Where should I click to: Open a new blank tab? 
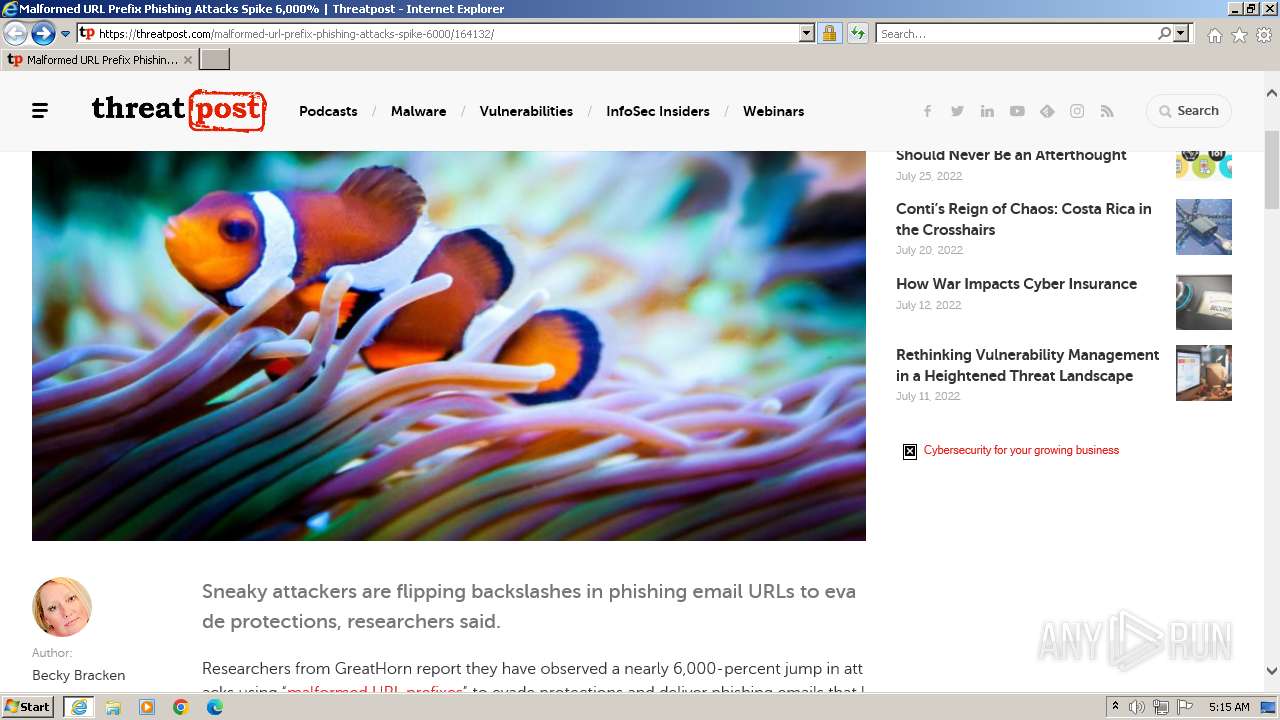point(215,59)
